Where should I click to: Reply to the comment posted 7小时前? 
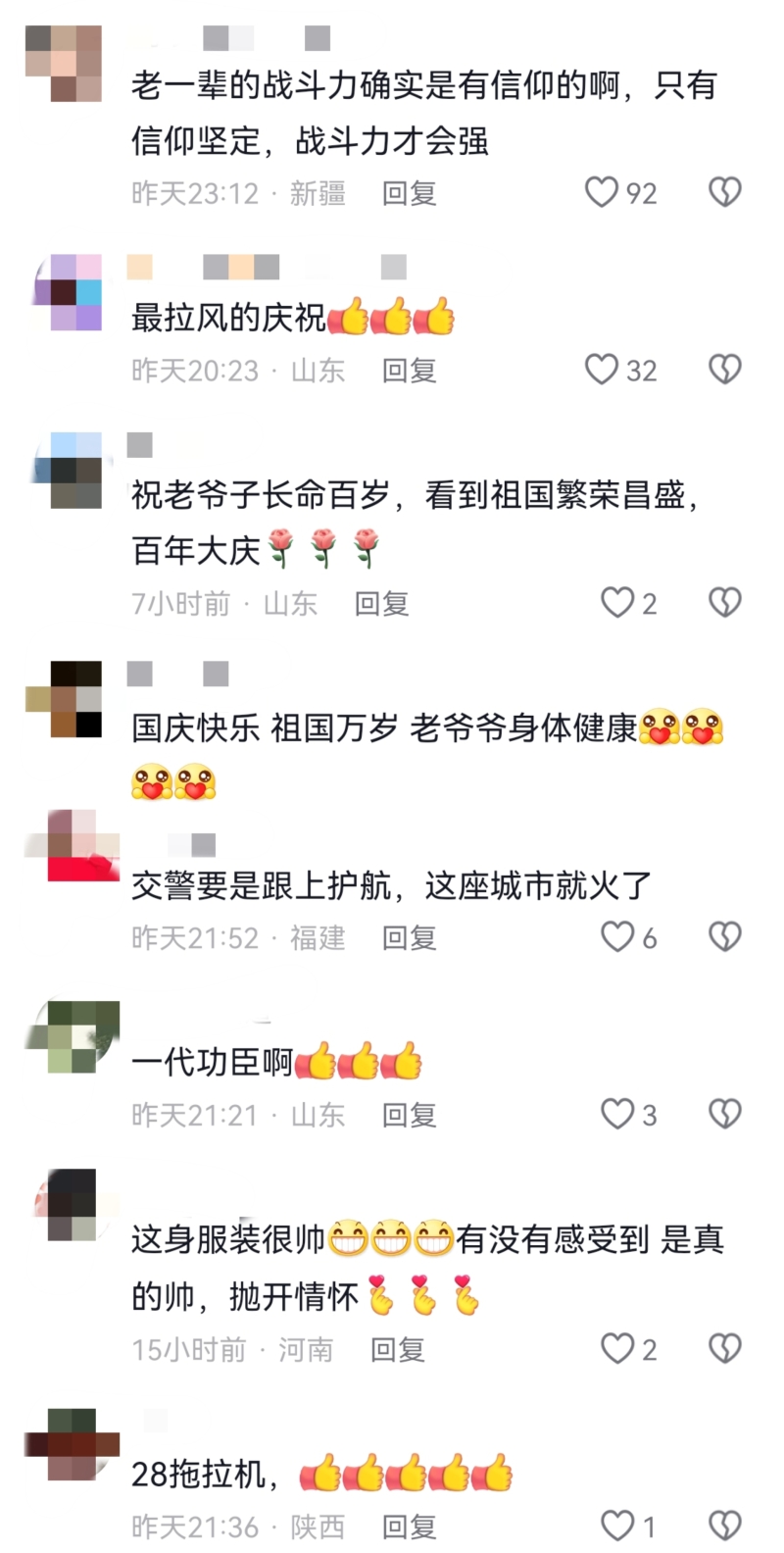(x=381, y=603)
